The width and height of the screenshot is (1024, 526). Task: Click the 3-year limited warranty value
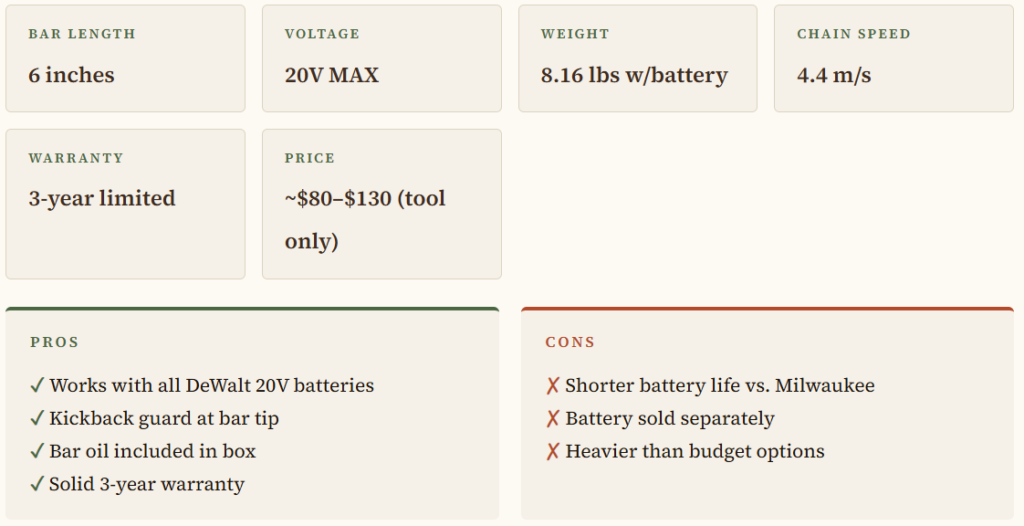tap(102, 198)
